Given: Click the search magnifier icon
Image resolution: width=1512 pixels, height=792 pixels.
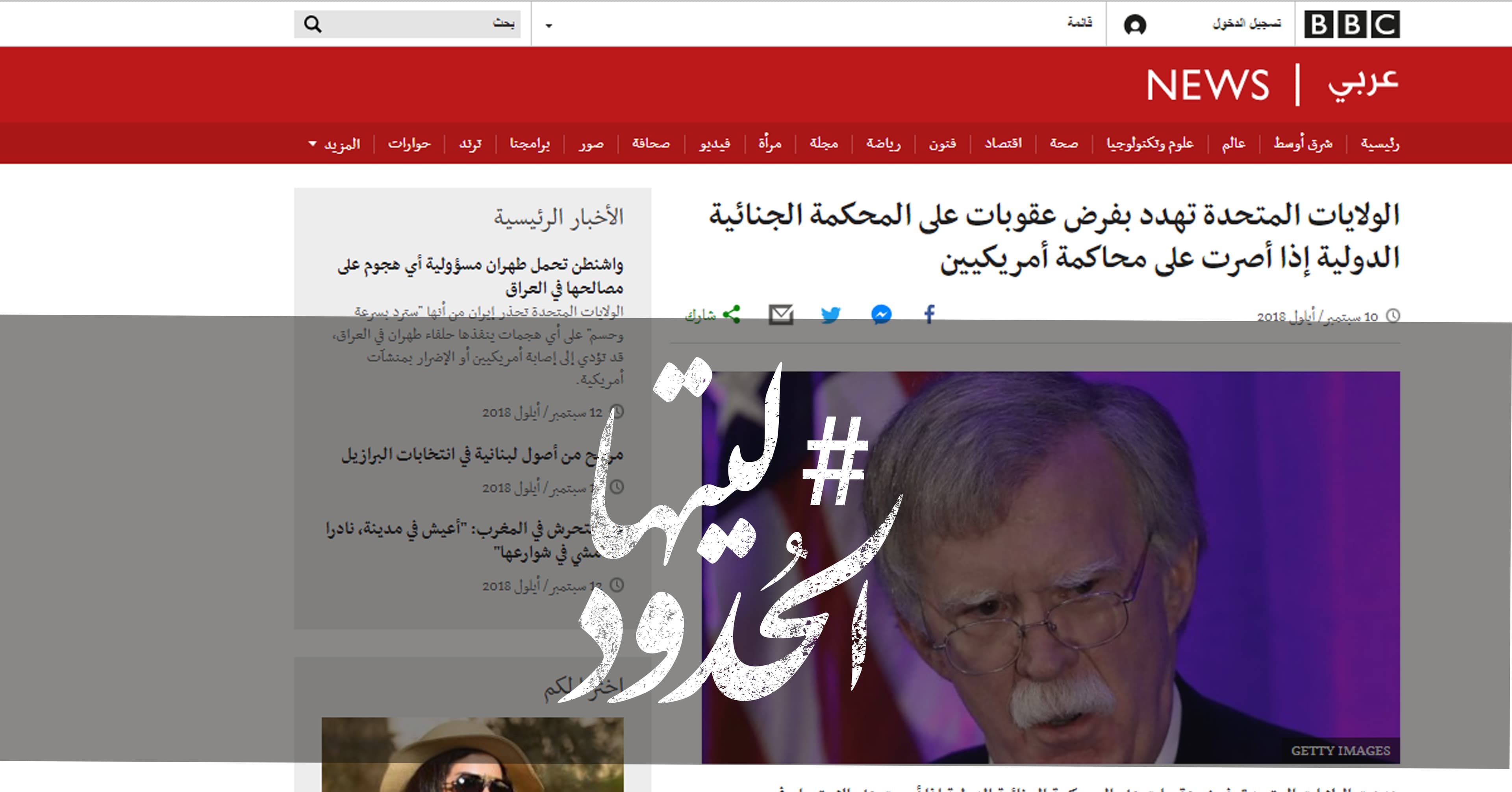Looking at the screenshot, I should point(312,24).
